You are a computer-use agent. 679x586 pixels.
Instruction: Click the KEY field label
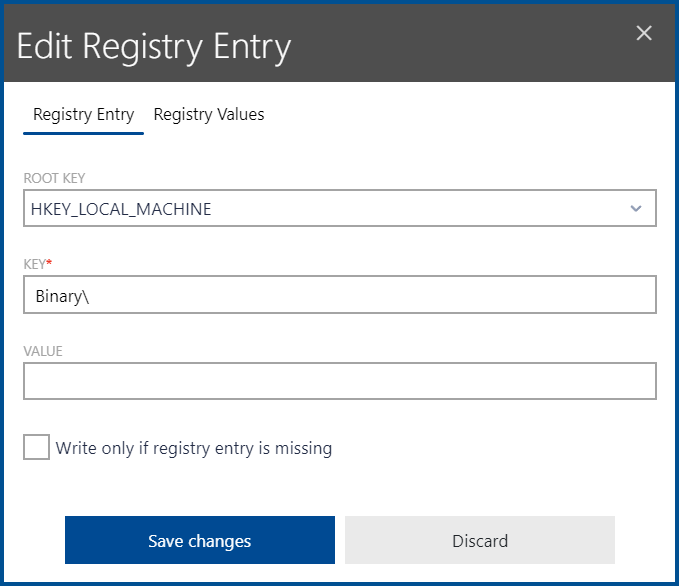[x=34, y=264]
